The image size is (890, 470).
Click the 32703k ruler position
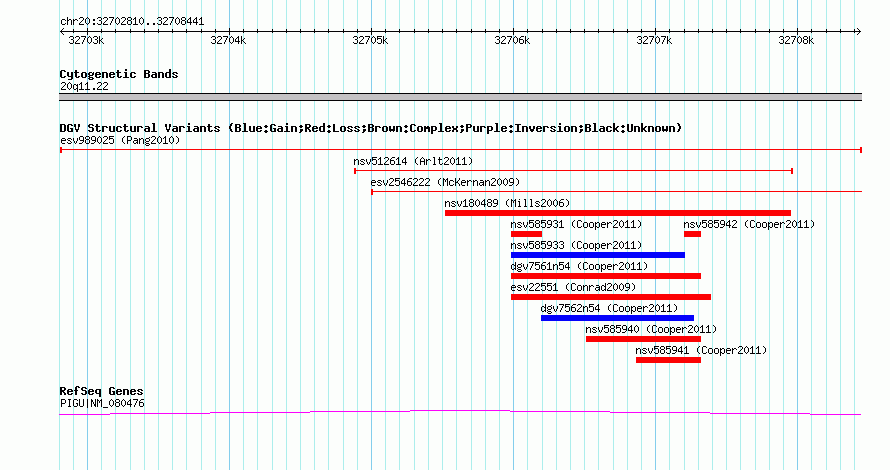(x=86, y=40)
